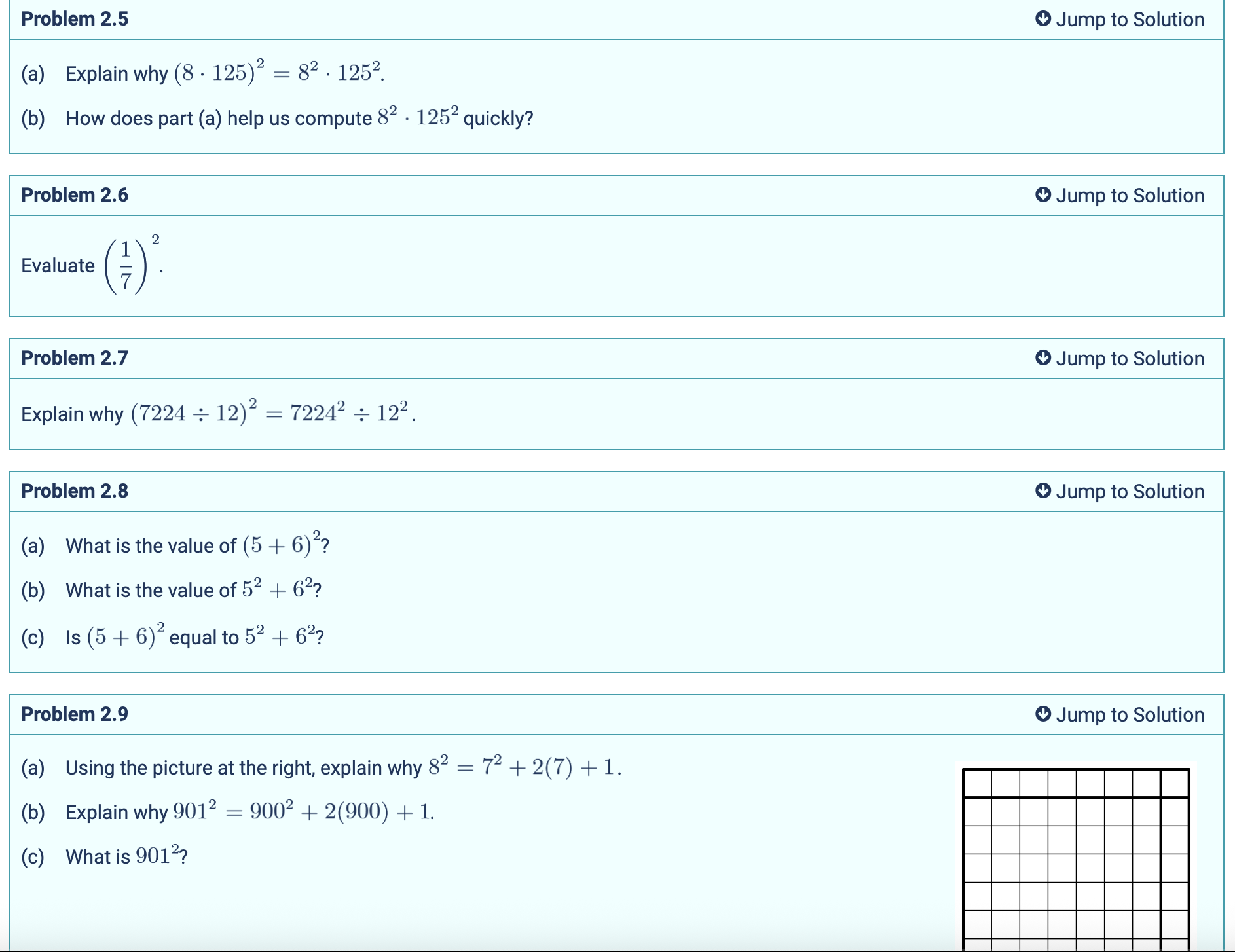This screenshot has height=952, width=1235.
Task: Use Jump to Solution text for Problem 2.9
Action: coord(1130,714)
